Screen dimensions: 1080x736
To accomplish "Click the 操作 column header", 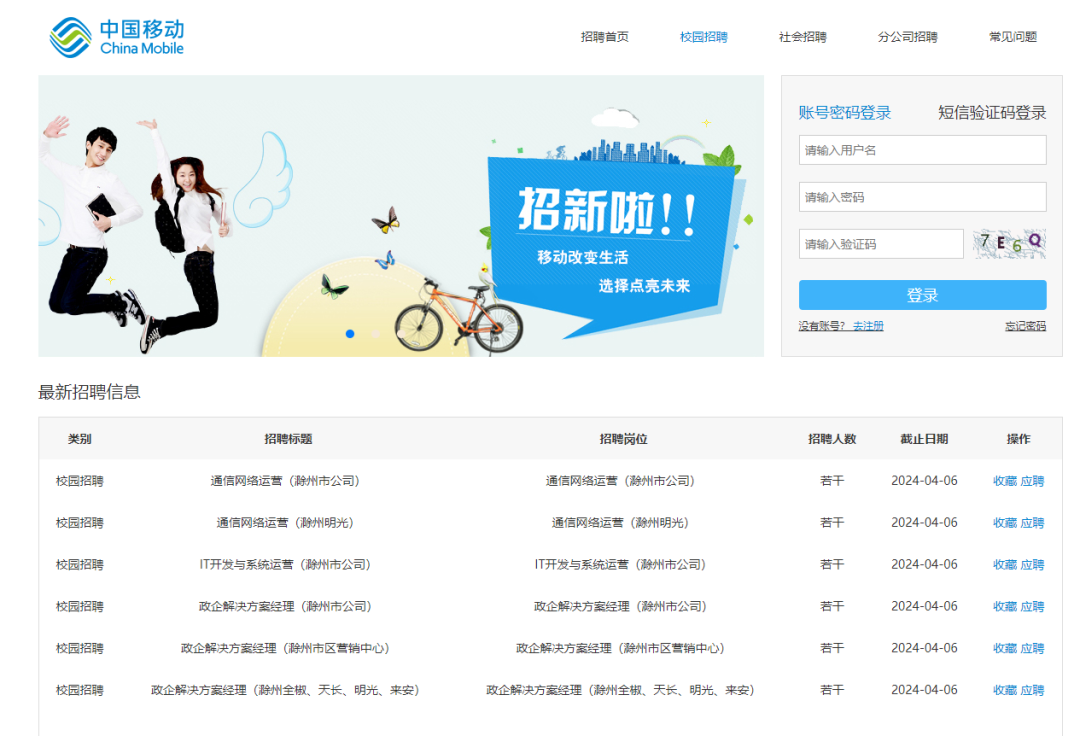I will click(x=1018, y=439).
